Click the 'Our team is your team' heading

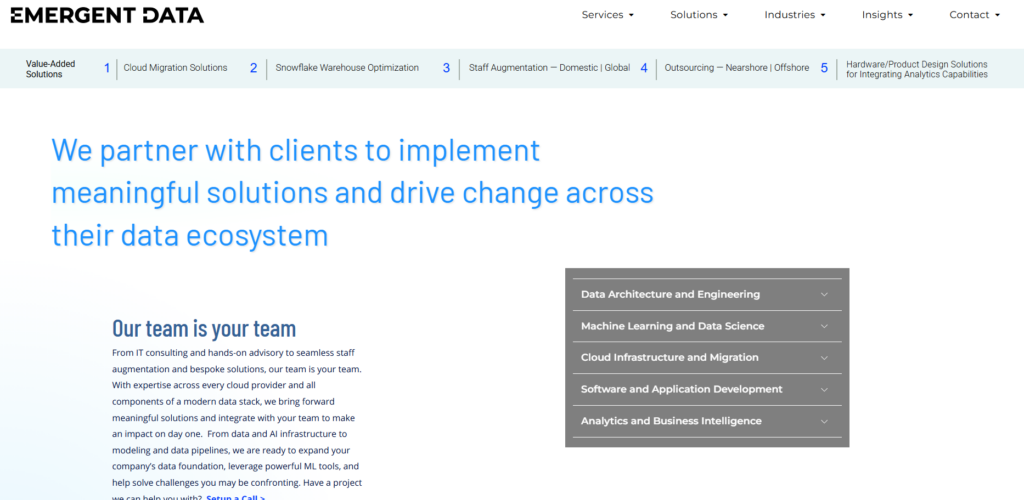[x=204, y=328]
